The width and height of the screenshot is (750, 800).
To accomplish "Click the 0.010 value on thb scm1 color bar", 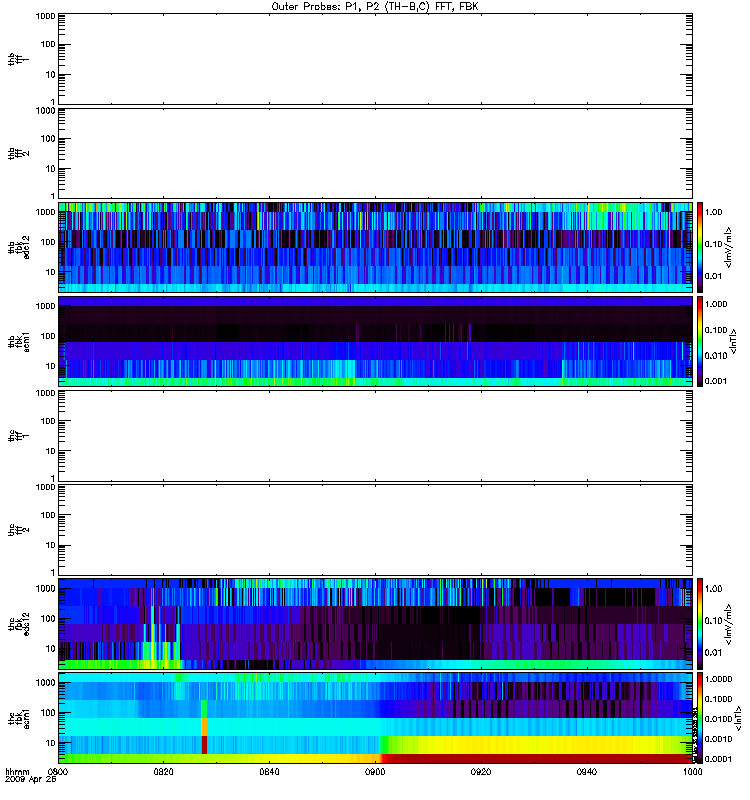I will (x=716, y=356).
